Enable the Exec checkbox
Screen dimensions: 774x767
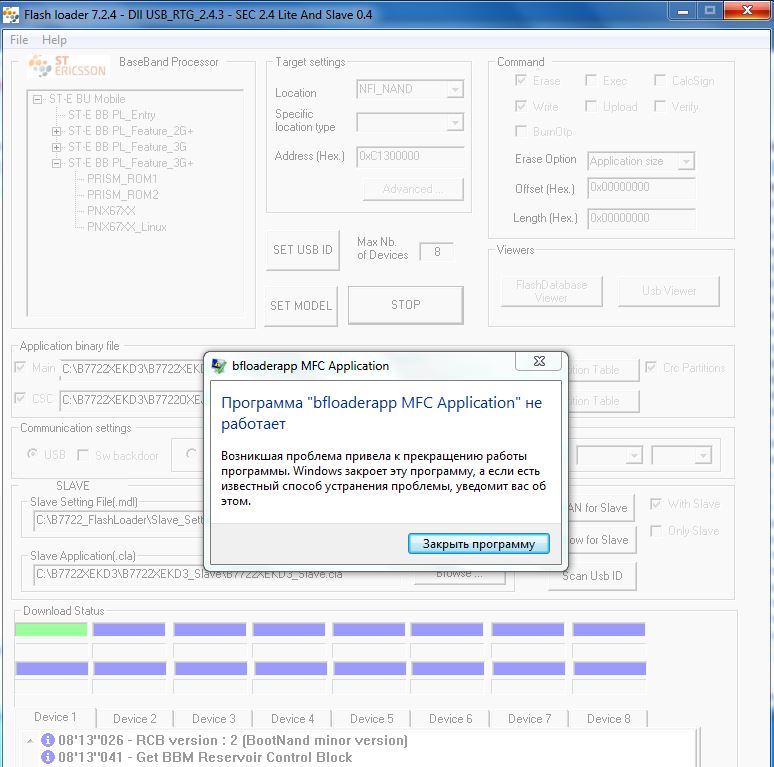click(590, 80)
